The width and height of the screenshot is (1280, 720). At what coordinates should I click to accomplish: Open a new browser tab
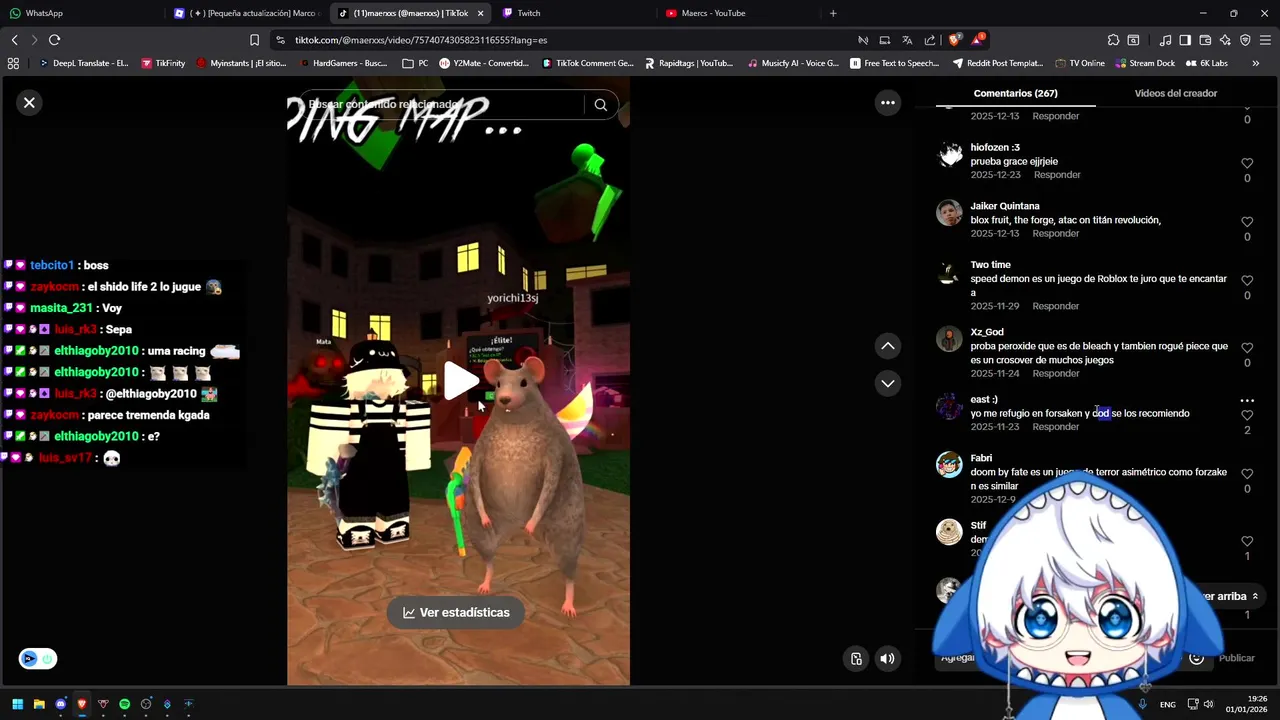833,13
